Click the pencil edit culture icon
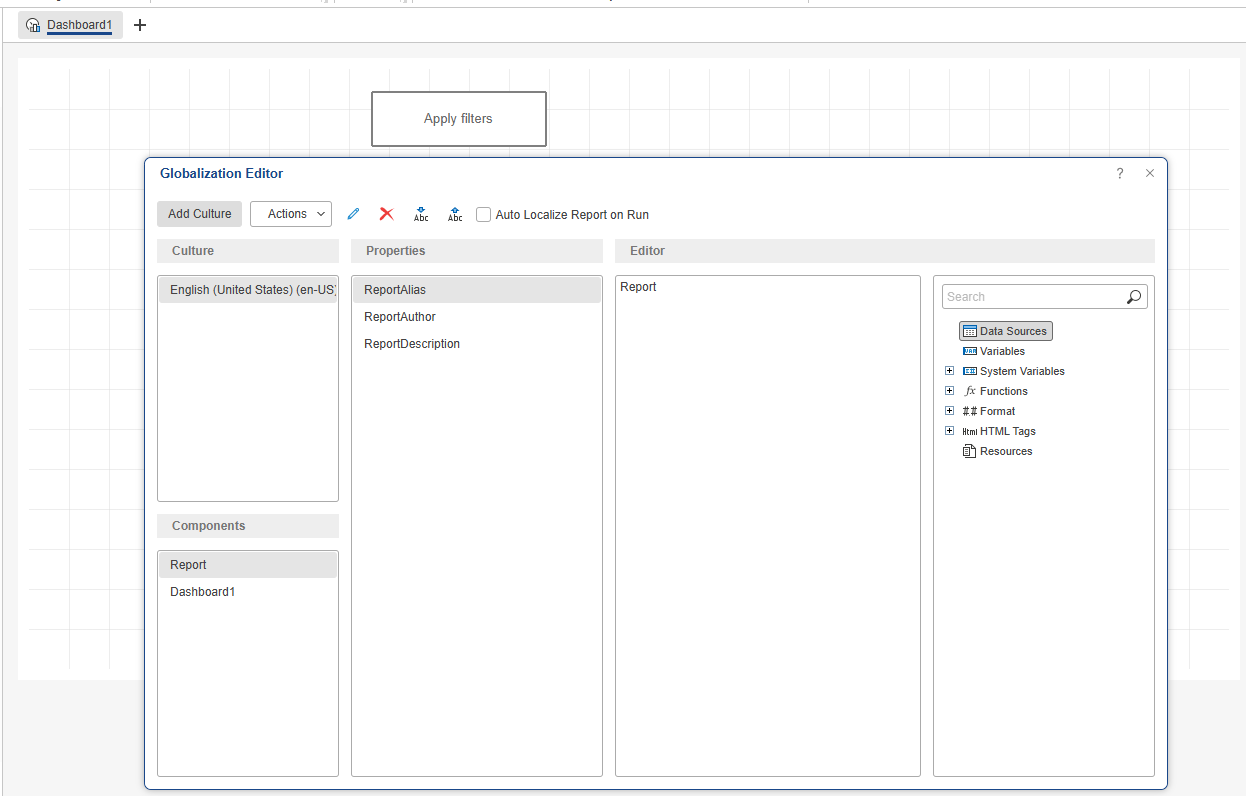 coord(353,214)
